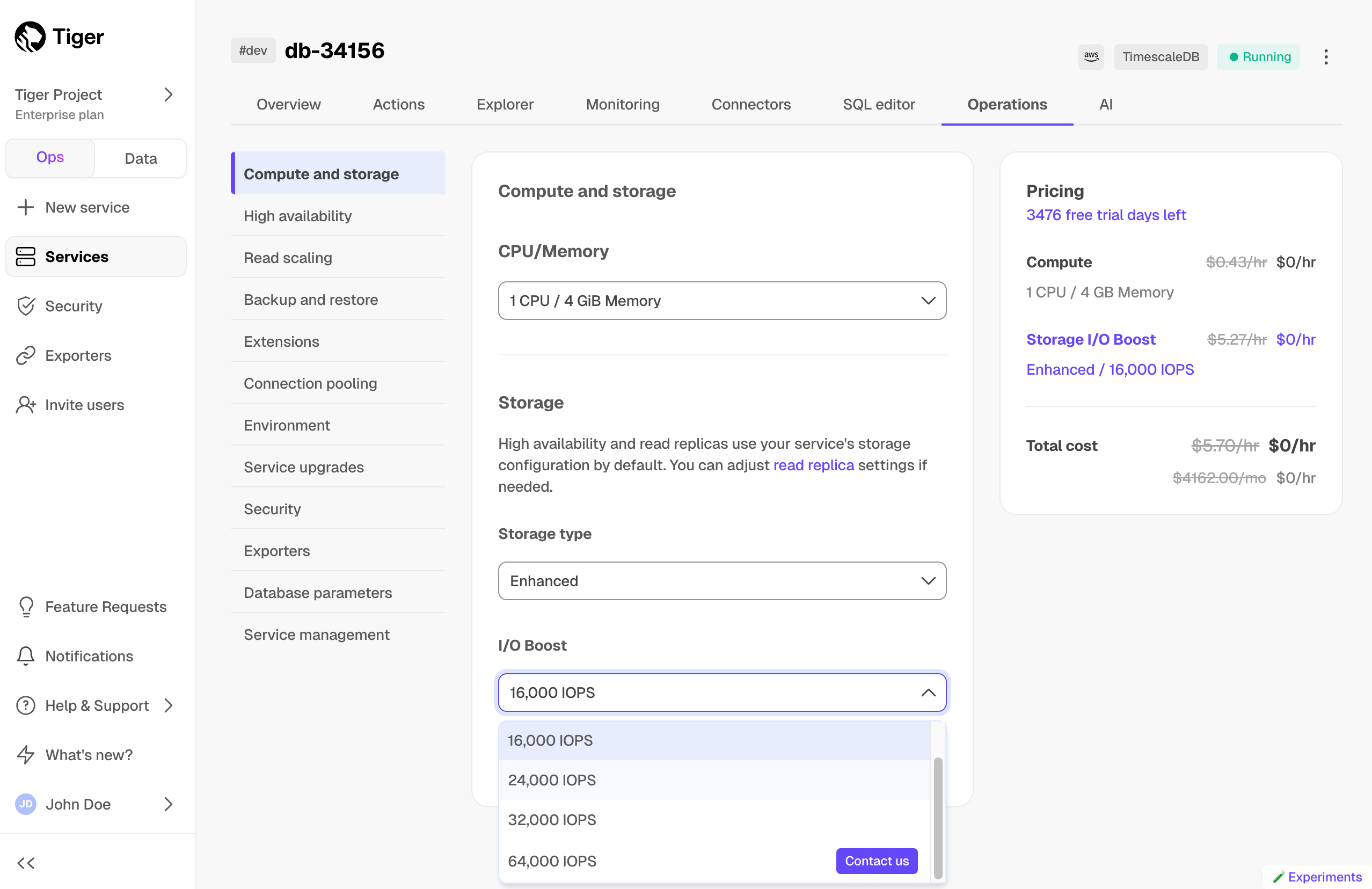
Task: Click the Invite users person icon
Action: tap(25, 405)
